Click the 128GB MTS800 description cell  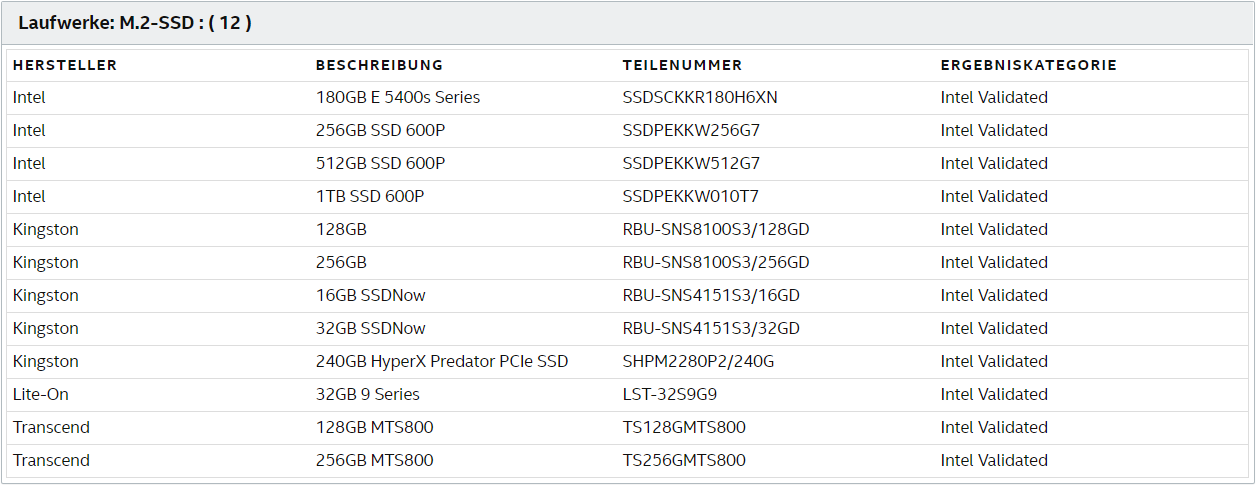point(375,428)
